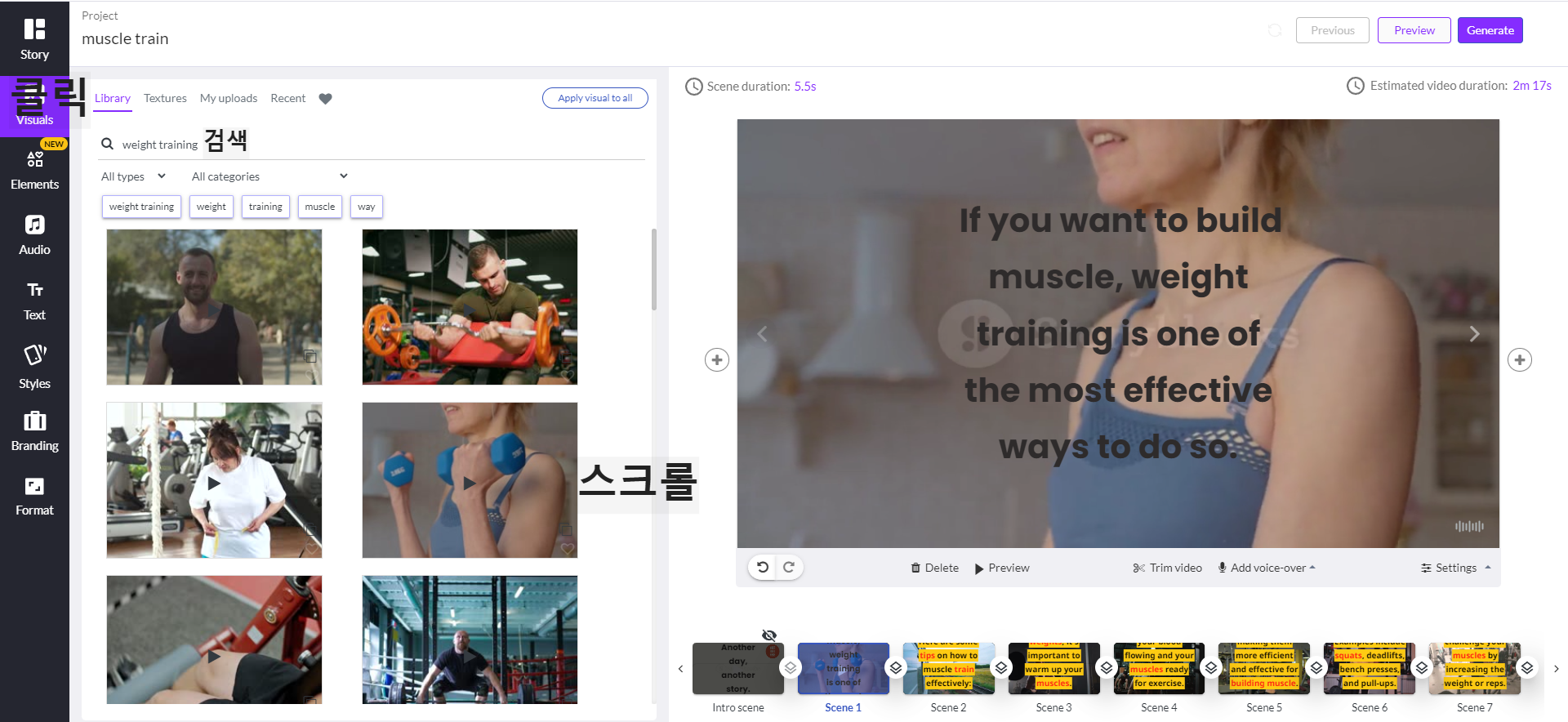Select Scene 2 in timeline
The image size is (1568, 722).
point(948,668)
